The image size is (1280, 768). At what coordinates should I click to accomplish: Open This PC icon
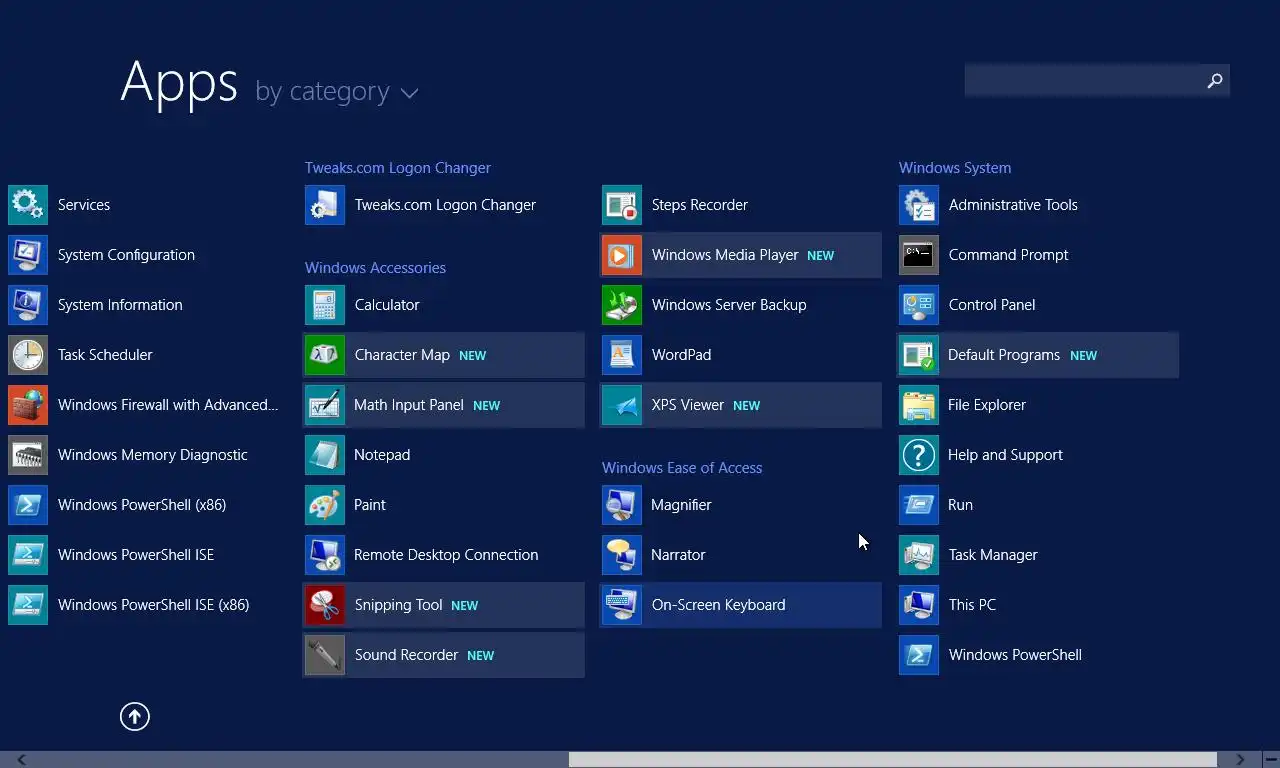coord(919,605)
